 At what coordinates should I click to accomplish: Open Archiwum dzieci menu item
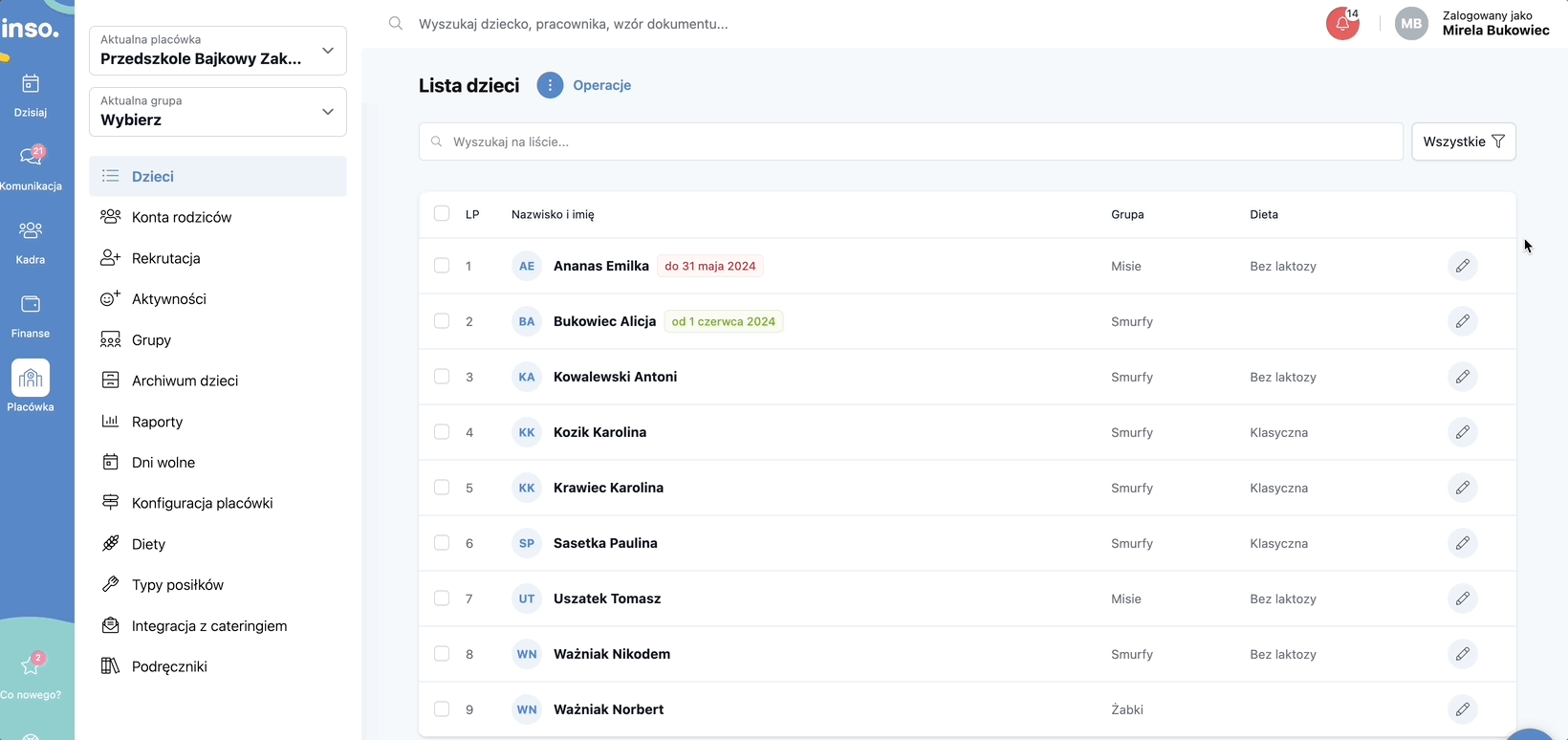click(x=218, y=381)
